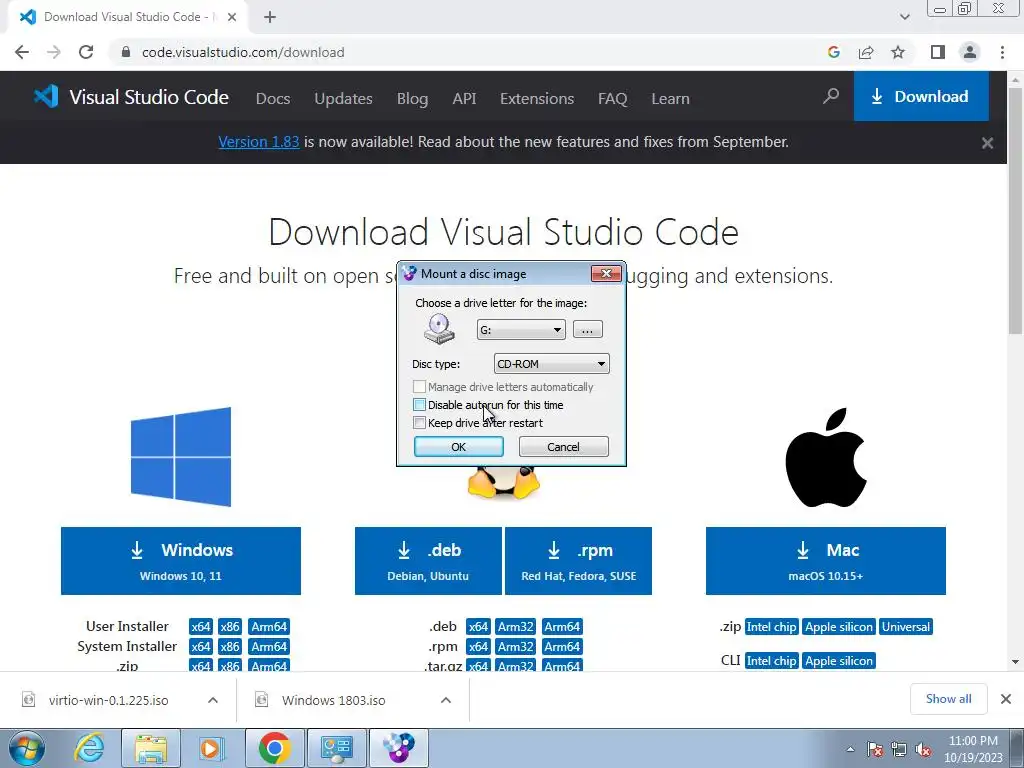Switch to Chrome in the taskbar
This screenshot has width=1024, height=768.
(274, 748)
